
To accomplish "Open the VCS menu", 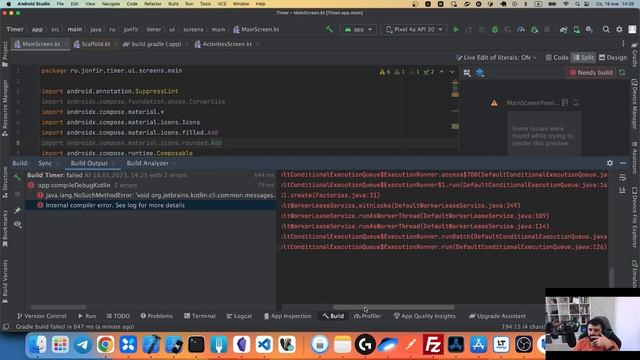I will [222, 4].
